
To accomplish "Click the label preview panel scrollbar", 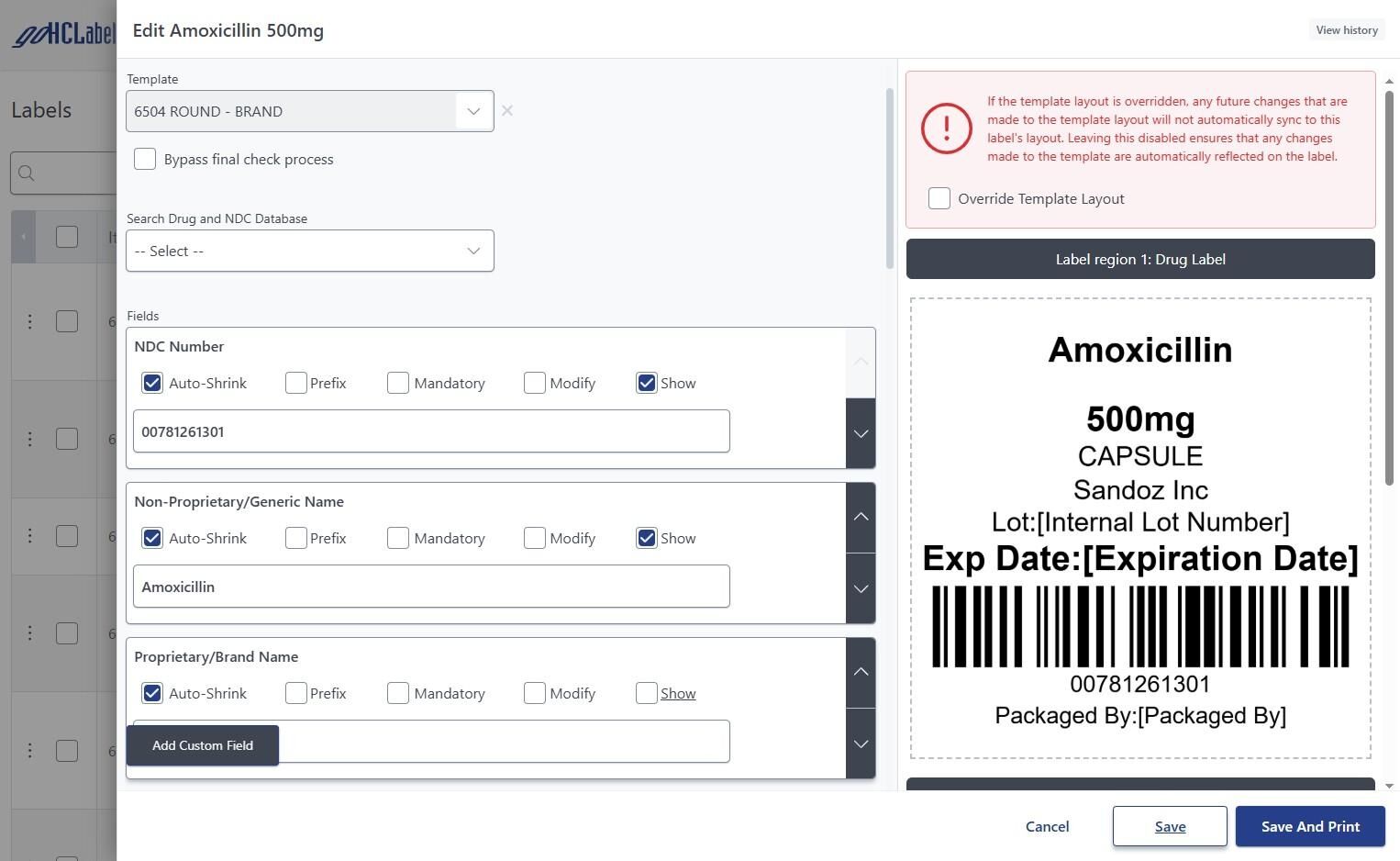I will click(x=1389, y=285).
